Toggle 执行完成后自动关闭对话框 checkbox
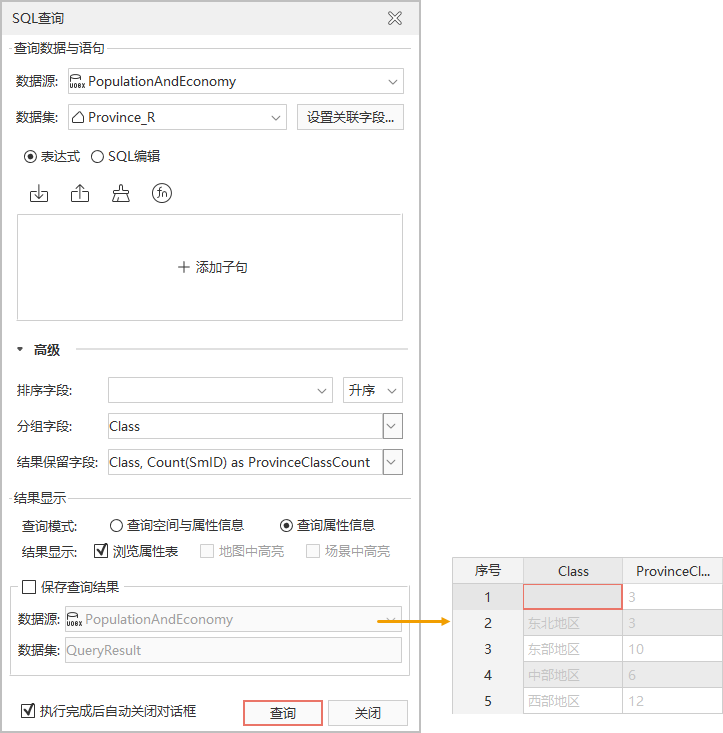The width and height of the screenshot is (723, 733). (x=28, y=711)
